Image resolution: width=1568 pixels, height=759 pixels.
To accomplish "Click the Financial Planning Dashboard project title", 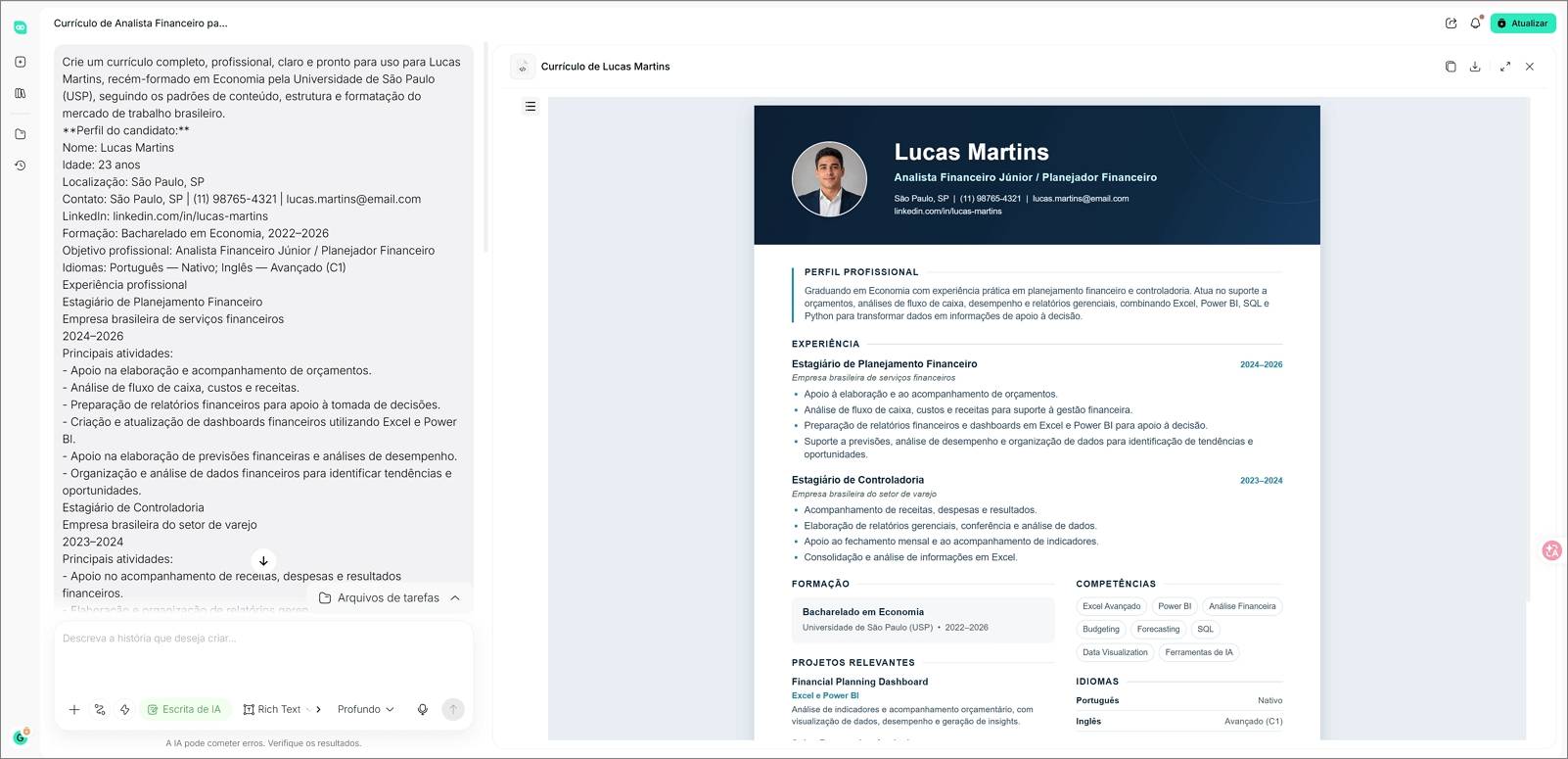I will pos(859,682).
